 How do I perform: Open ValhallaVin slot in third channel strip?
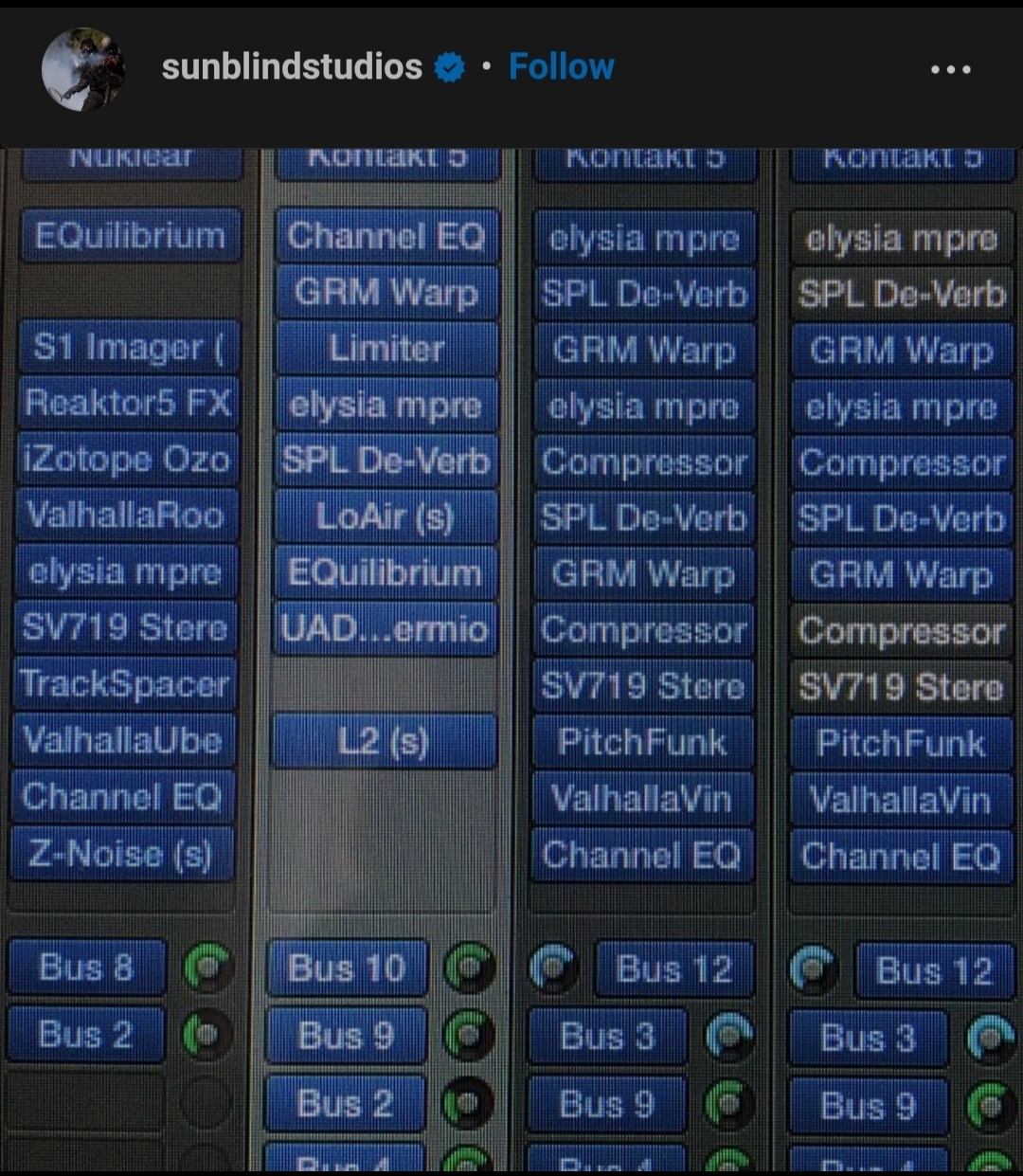[x=643, y=799]
